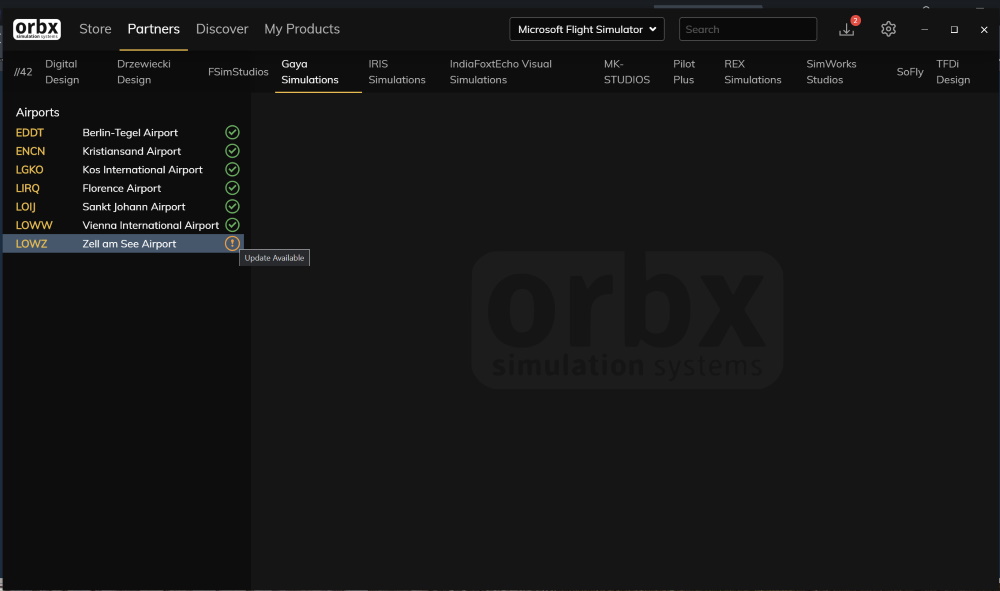Screen dimensions: 1000x591
Task: Click the LGKO airport code
Action: [29, 169]
